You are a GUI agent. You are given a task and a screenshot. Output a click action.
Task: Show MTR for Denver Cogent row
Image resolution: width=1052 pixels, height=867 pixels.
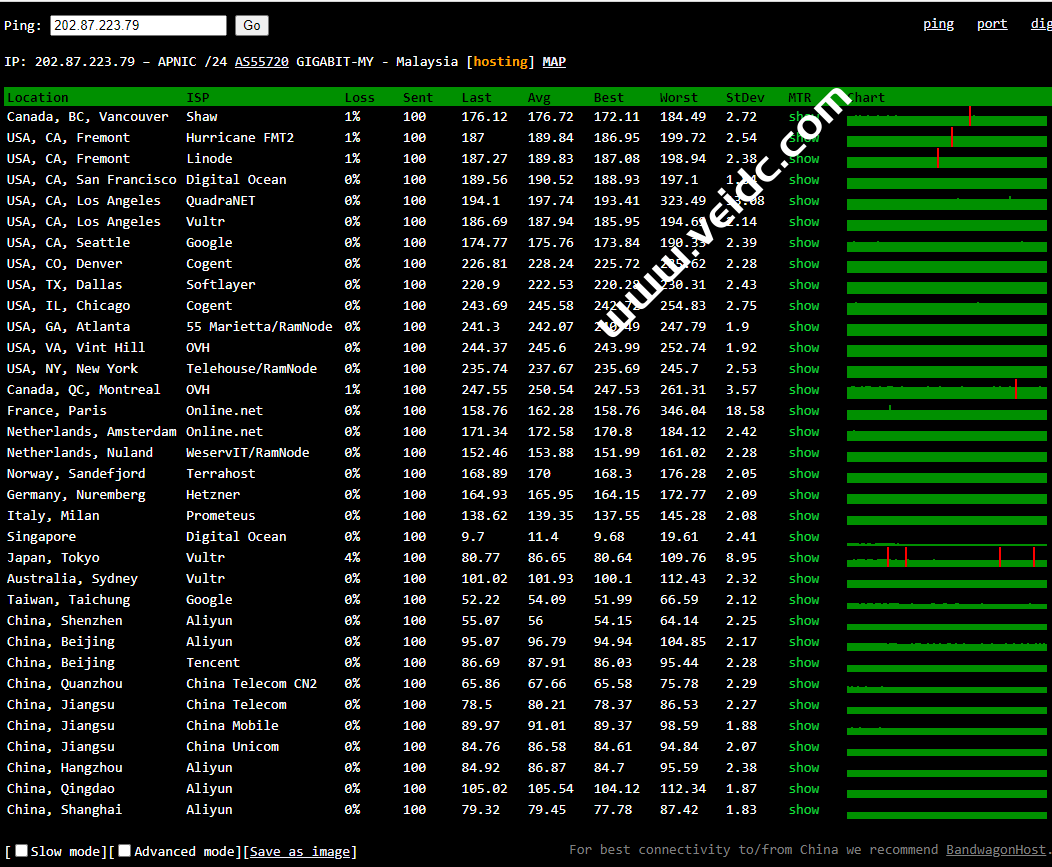tap(804, 264)
